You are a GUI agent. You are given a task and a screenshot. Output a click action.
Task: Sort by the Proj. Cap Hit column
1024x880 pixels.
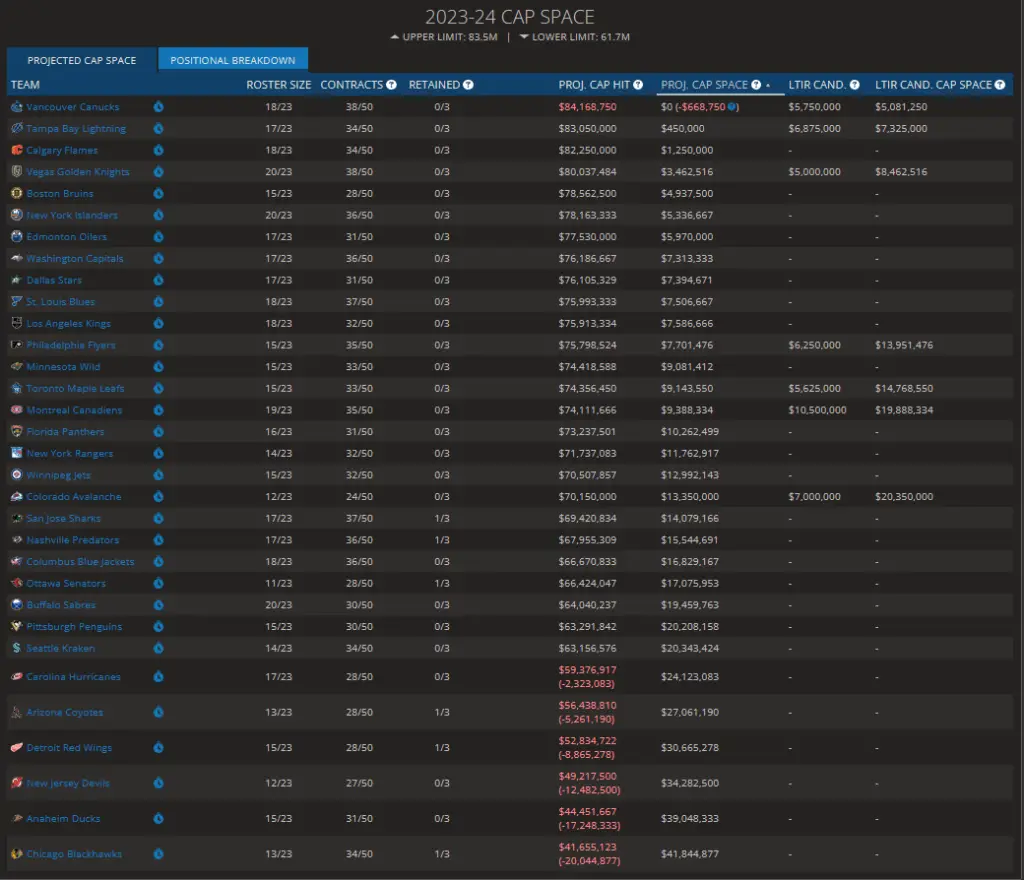pos(594,85)
